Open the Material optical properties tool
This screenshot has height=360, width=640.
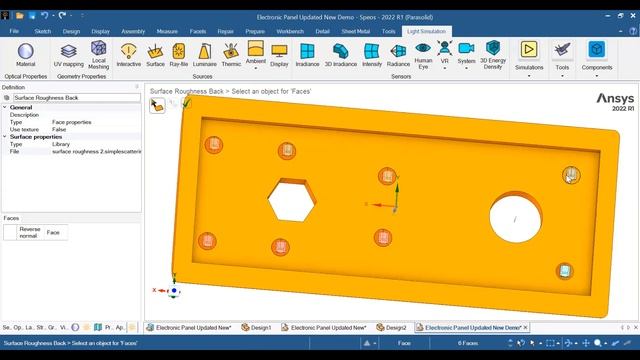point(25,55)
